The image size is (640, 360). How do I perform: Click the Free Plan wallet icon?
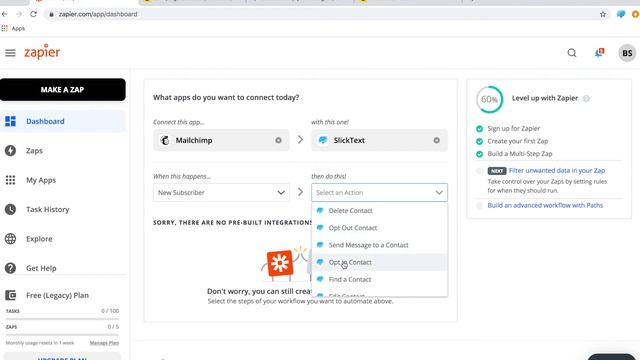tap(10, 295)
